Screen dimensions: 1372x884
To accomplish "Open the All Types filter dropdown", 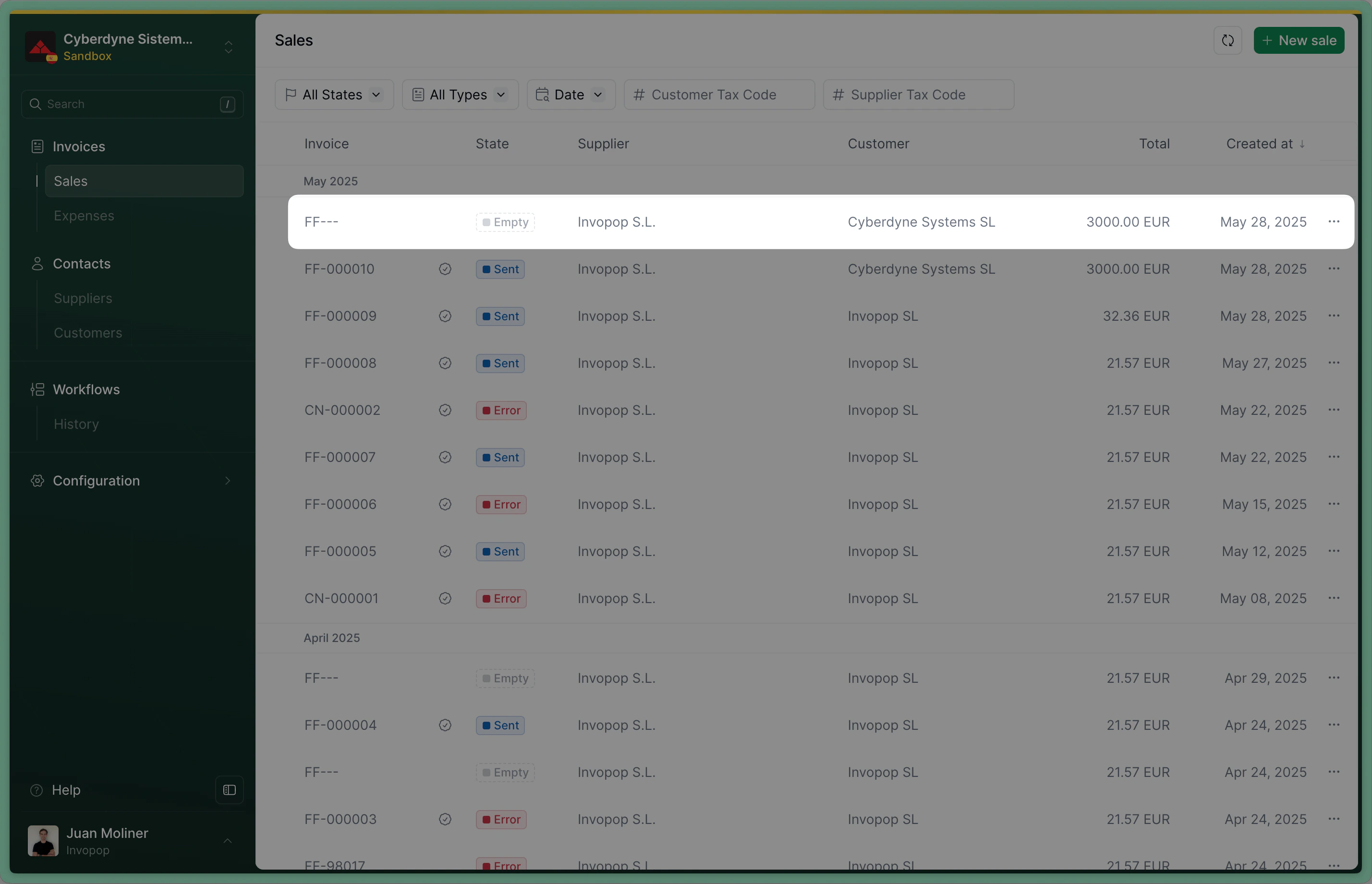I will click(x=460, y=95).
